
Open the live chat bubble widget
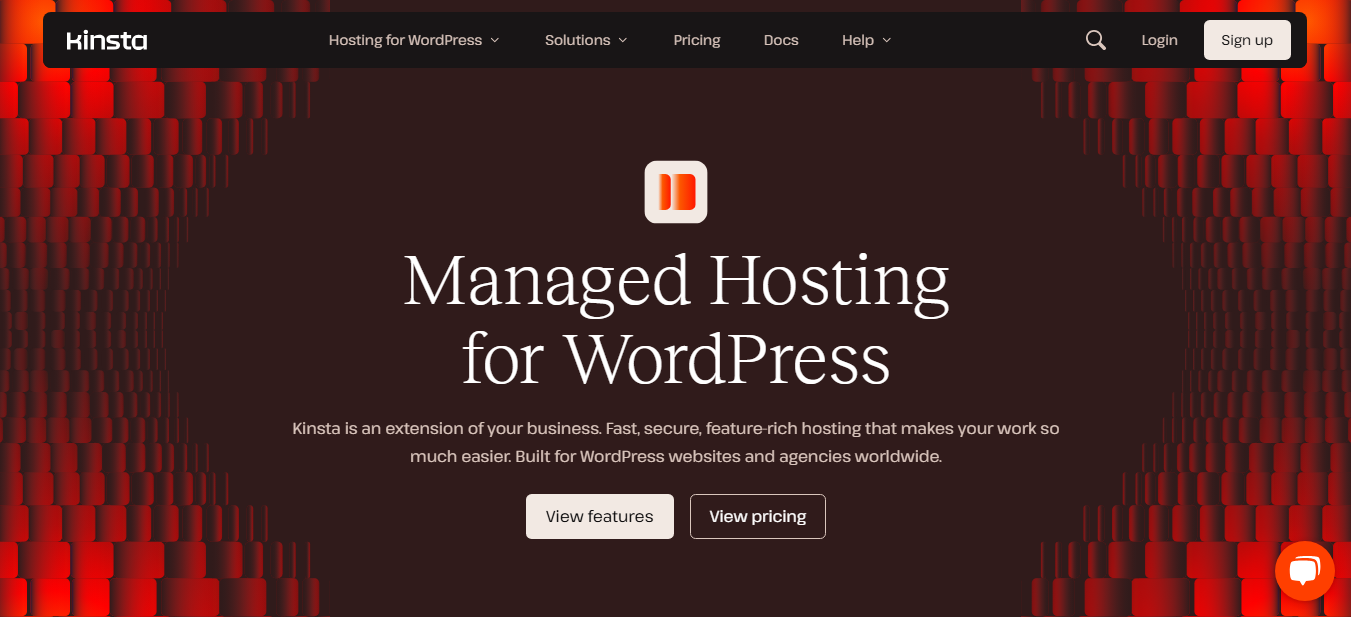(1304, 571)
